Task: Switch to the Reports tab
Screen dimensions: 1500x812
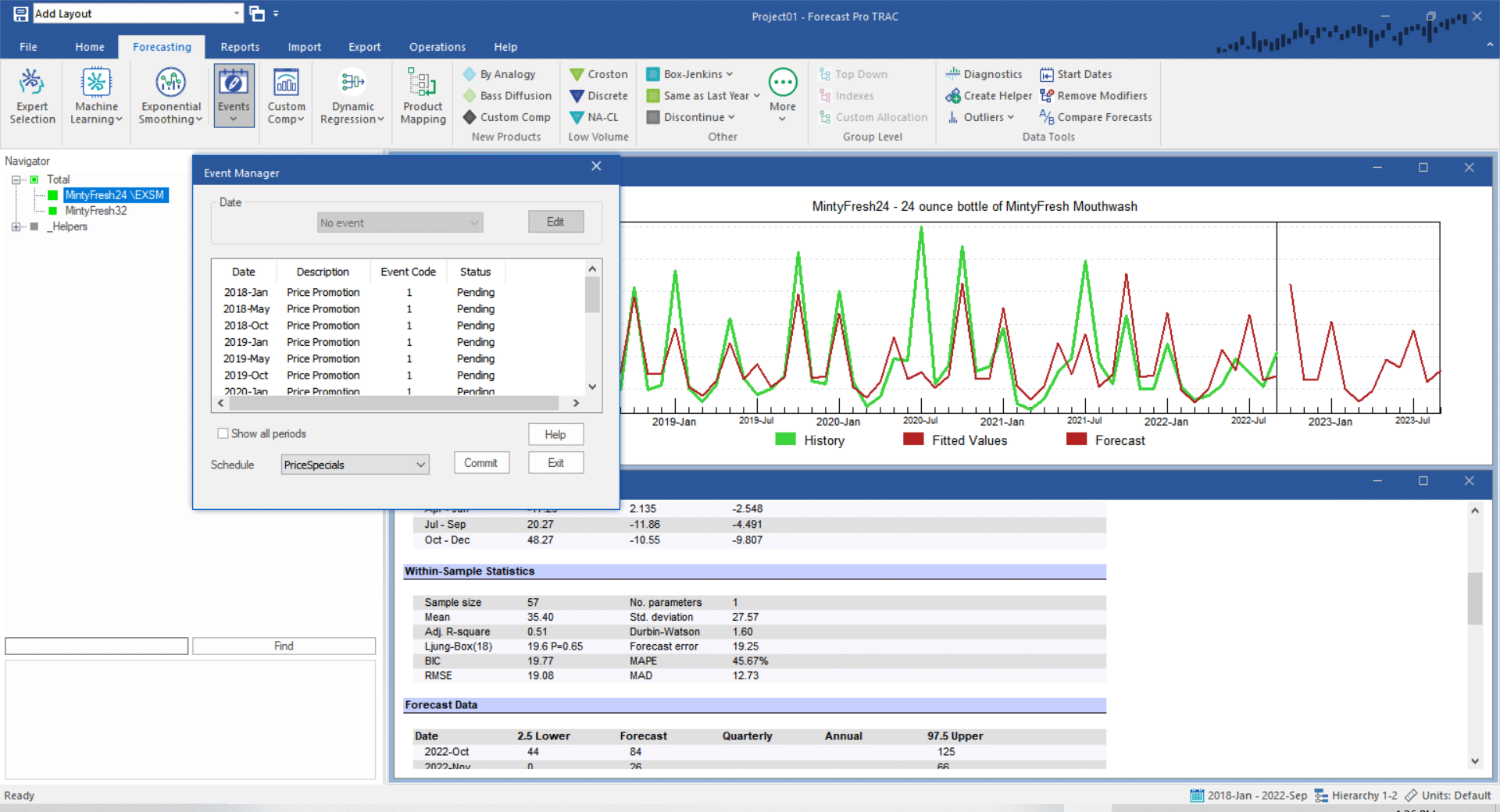Action: [x=239, y=47]
